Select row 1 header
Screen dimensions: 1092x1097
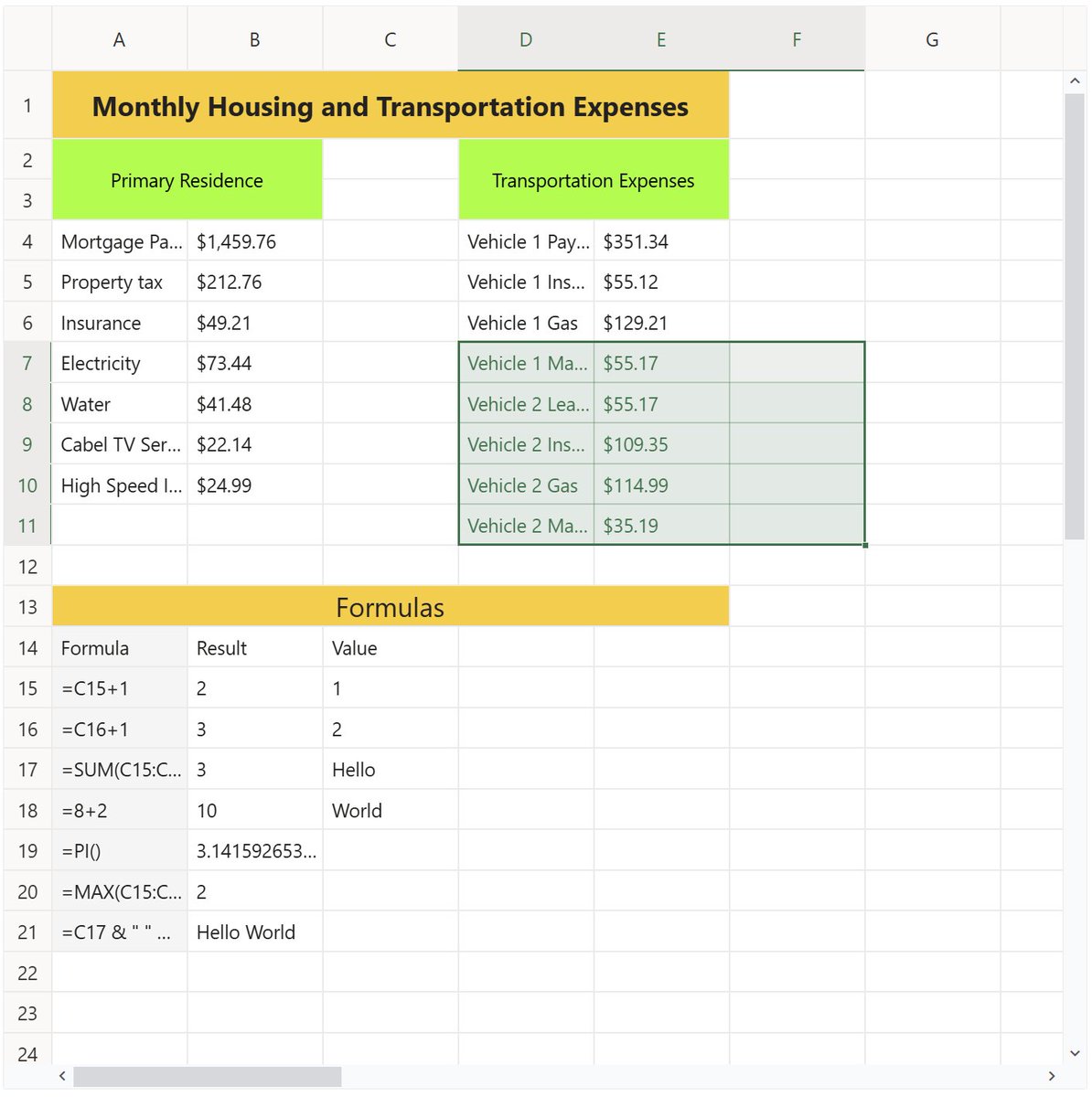coord(27,105)
